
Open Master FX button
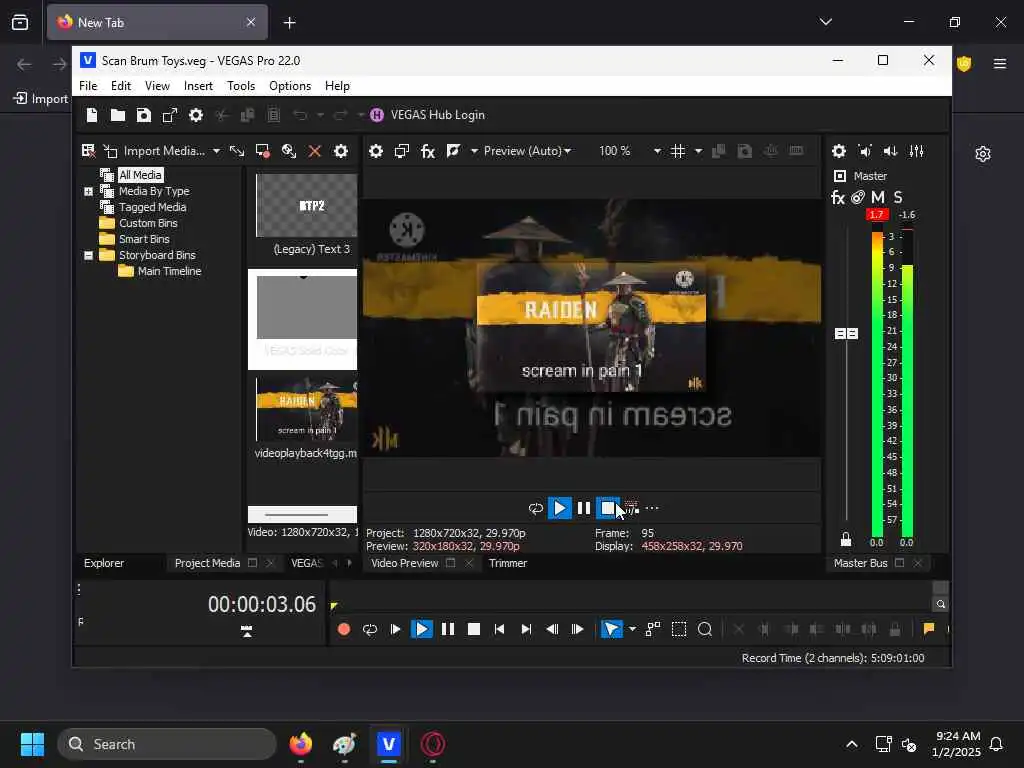click(838, 197)
